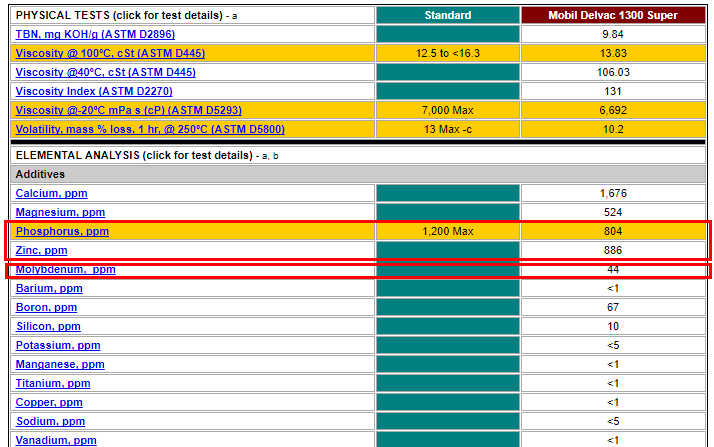The width and height of the screenshot is (714, 447).
Task: Select the Boron value 67
Action: tap(613, 307)
